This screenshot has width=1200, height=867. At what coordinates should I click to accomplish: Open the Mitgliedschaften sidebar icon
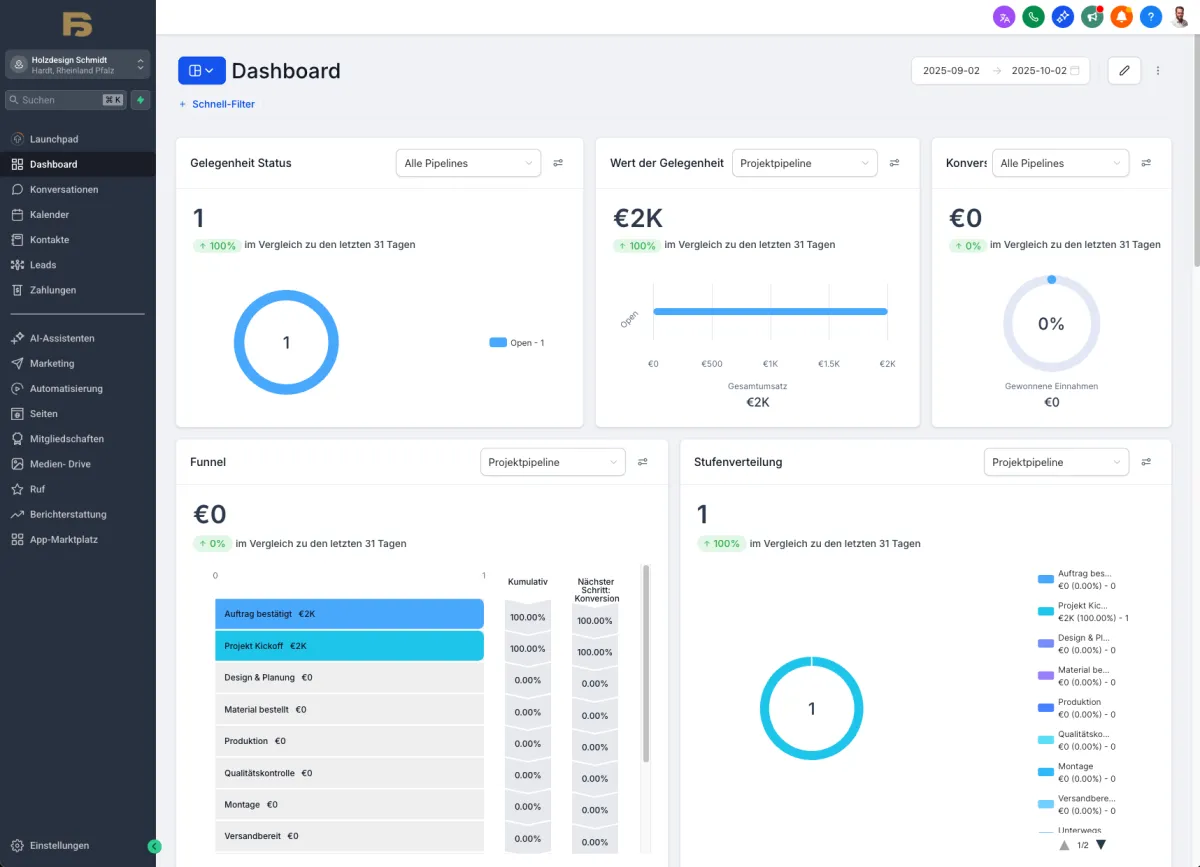click(x=18, y=439)
